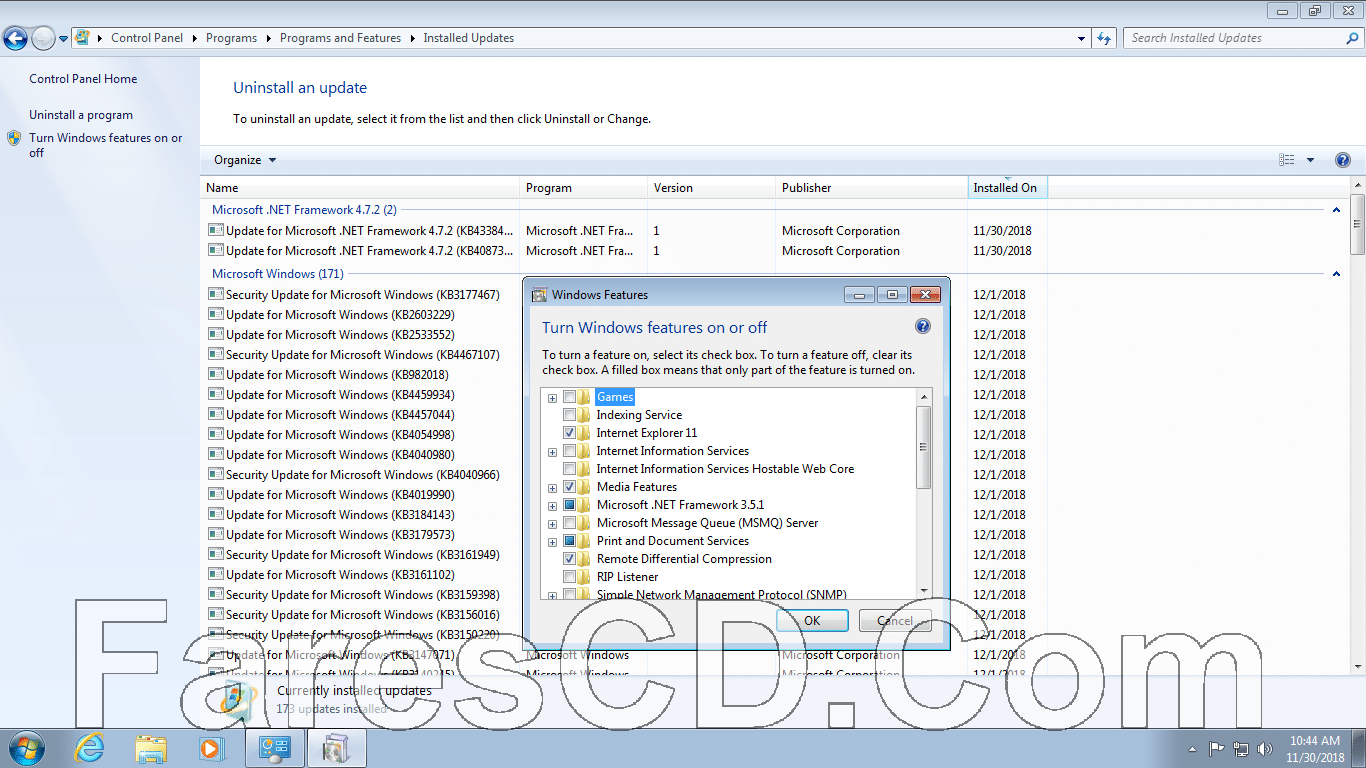Sort by the Publisher column header
Image resolution: width=1366 pixels, height=768 pixels.
click(x=872, y=187)
